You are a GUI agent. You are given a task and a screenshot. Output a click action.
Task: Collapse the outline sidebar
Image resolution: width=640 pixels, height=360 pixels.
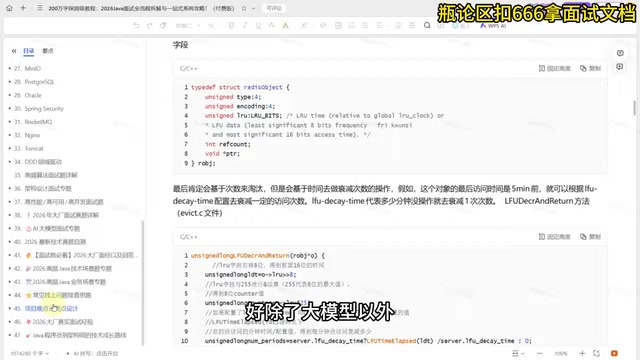[x=14, y=51]
